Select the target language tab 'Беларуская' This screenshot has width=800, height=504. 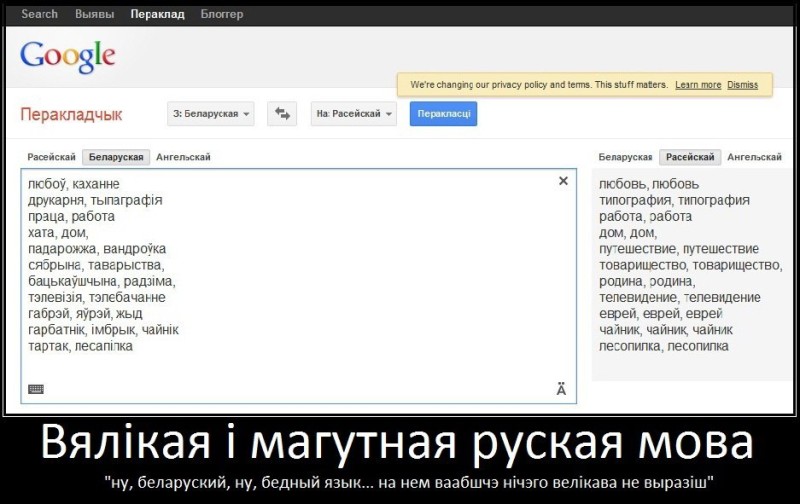[x=626, y=157]
